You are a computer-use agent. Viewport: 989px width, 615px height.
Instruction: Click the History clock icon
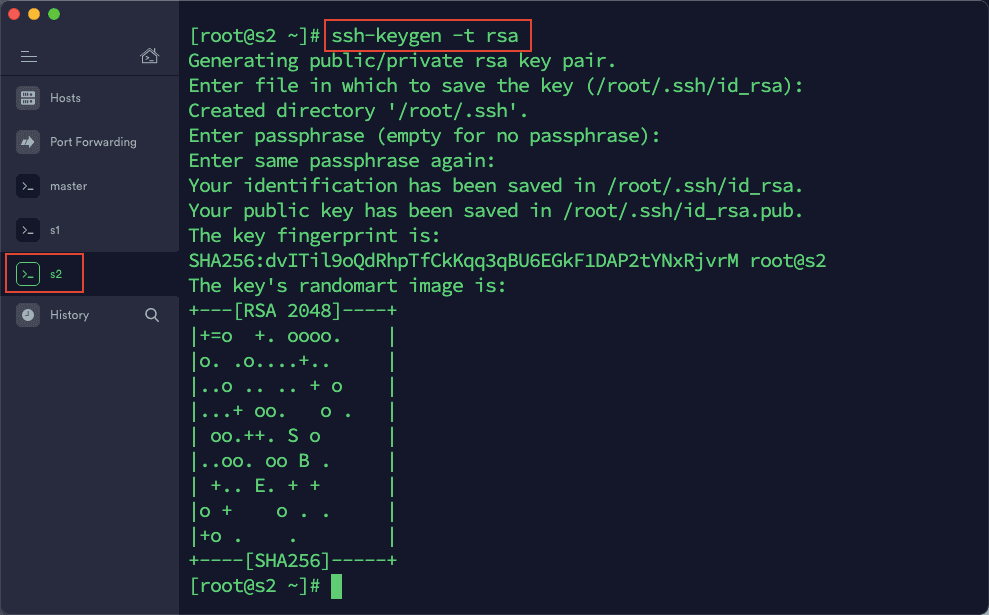28,315
